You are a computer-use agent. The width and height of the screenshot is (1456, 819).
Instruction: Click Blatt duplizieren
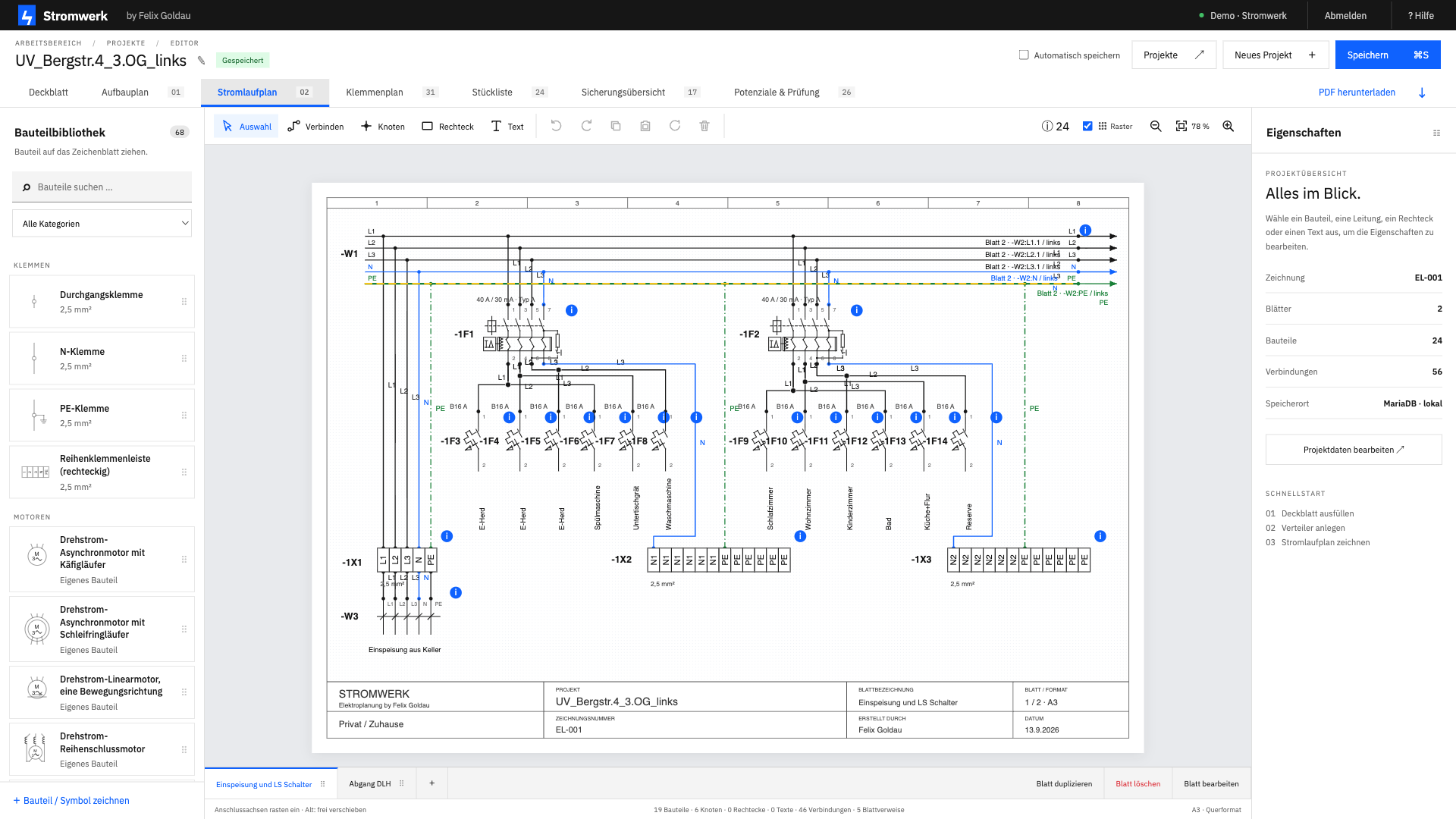tap(1064, 784)
